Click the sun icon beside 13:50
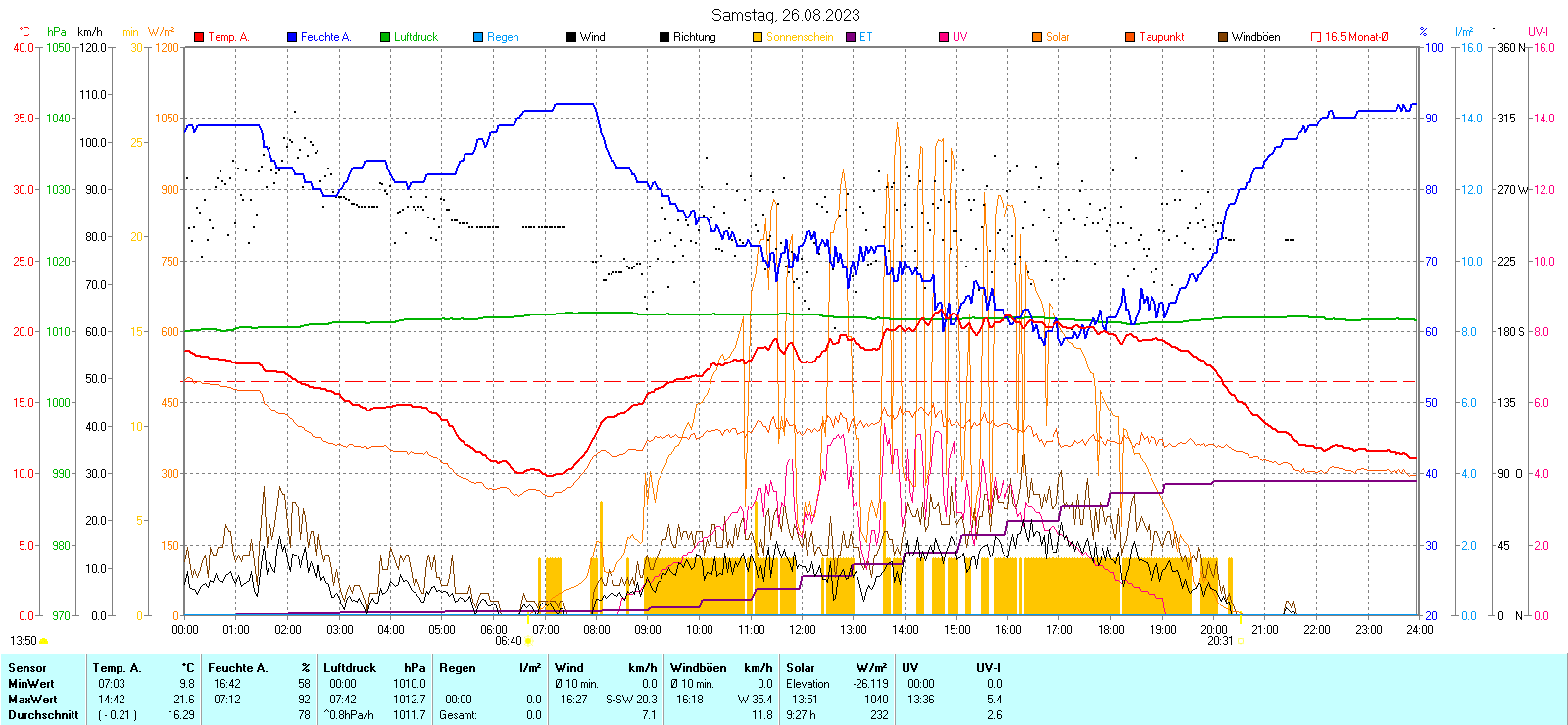Screen dimensions: 1568x725 click(44, 641)
